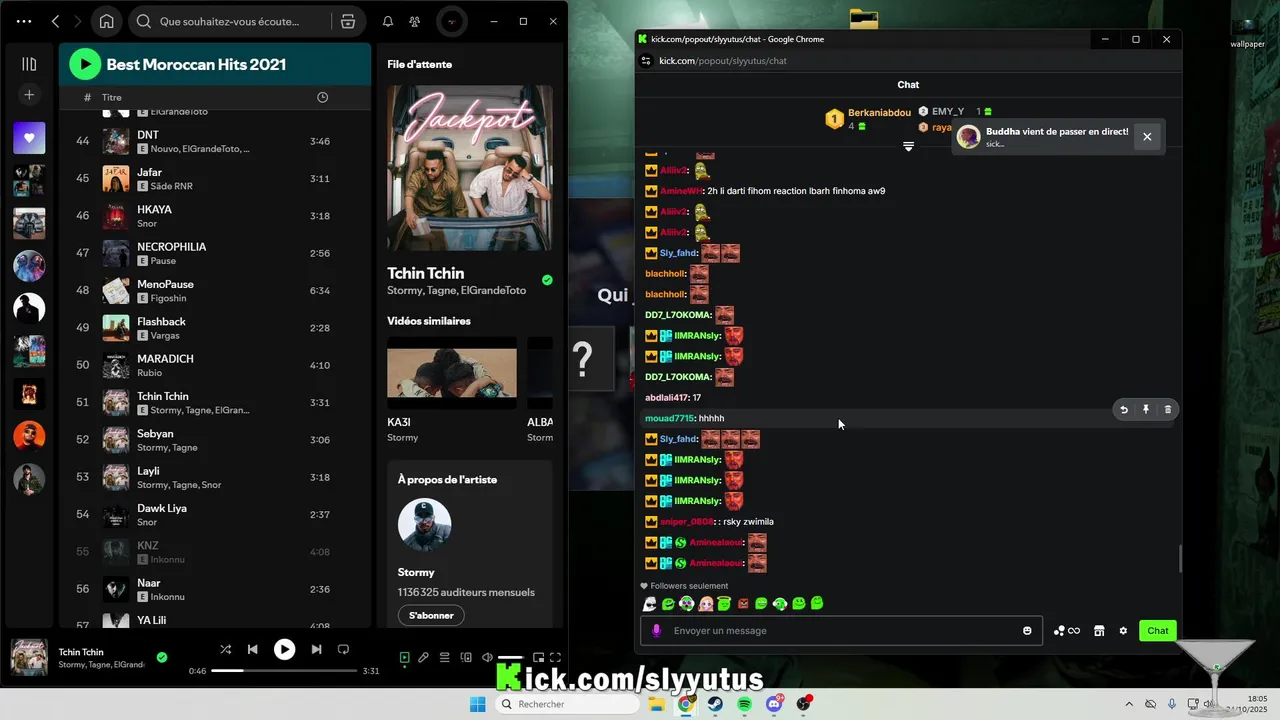Open channel points infinity icon
1280x720 pixels.
coord(1067,630)
